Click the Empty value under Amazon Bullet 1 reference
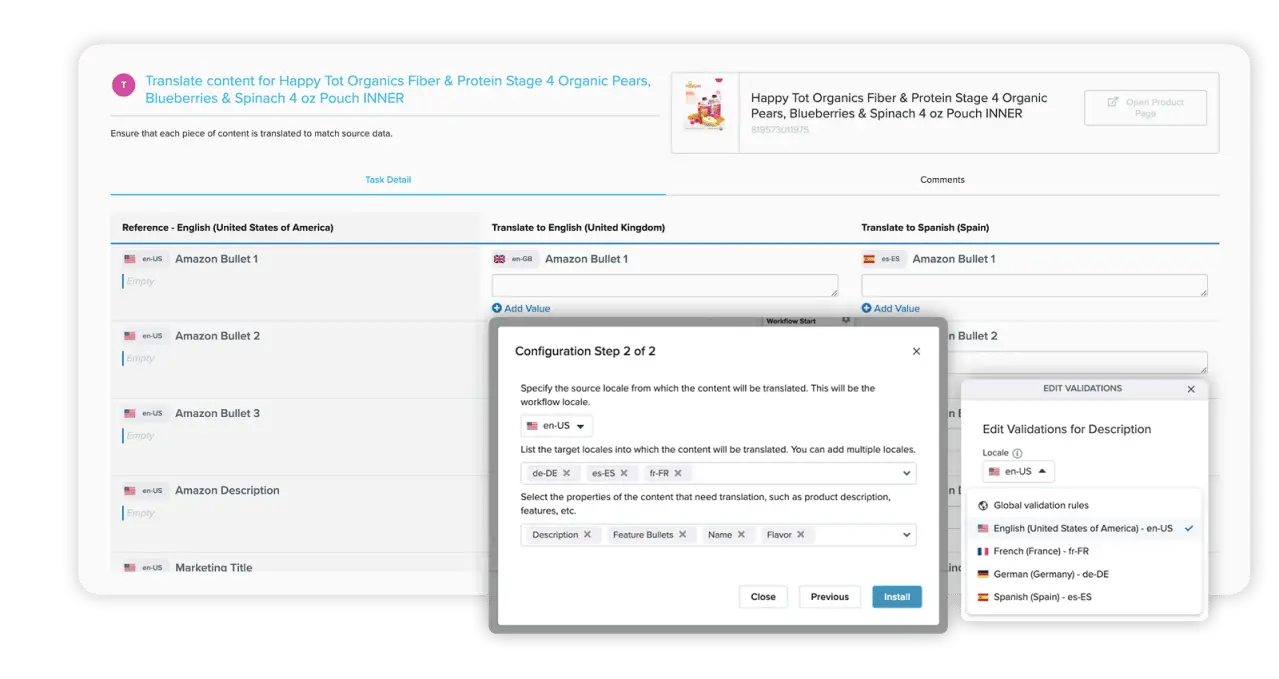Image resolution: width=1279 pixels, height=679 pixels. click(140, 282)
